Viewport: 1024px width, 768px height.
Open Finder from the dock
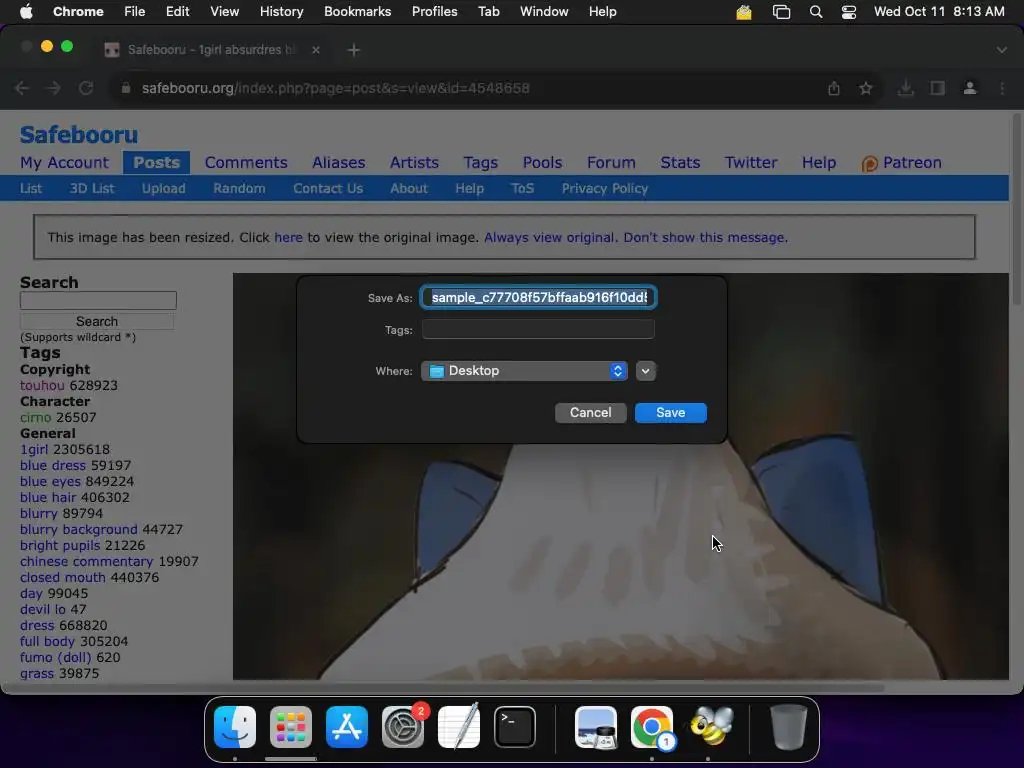[234, 726]
